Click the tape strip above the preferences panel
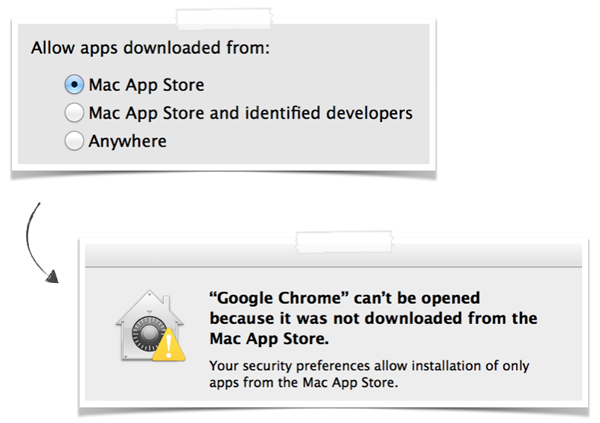This screenshot has height=423, width=600. [x=224, y=19]
